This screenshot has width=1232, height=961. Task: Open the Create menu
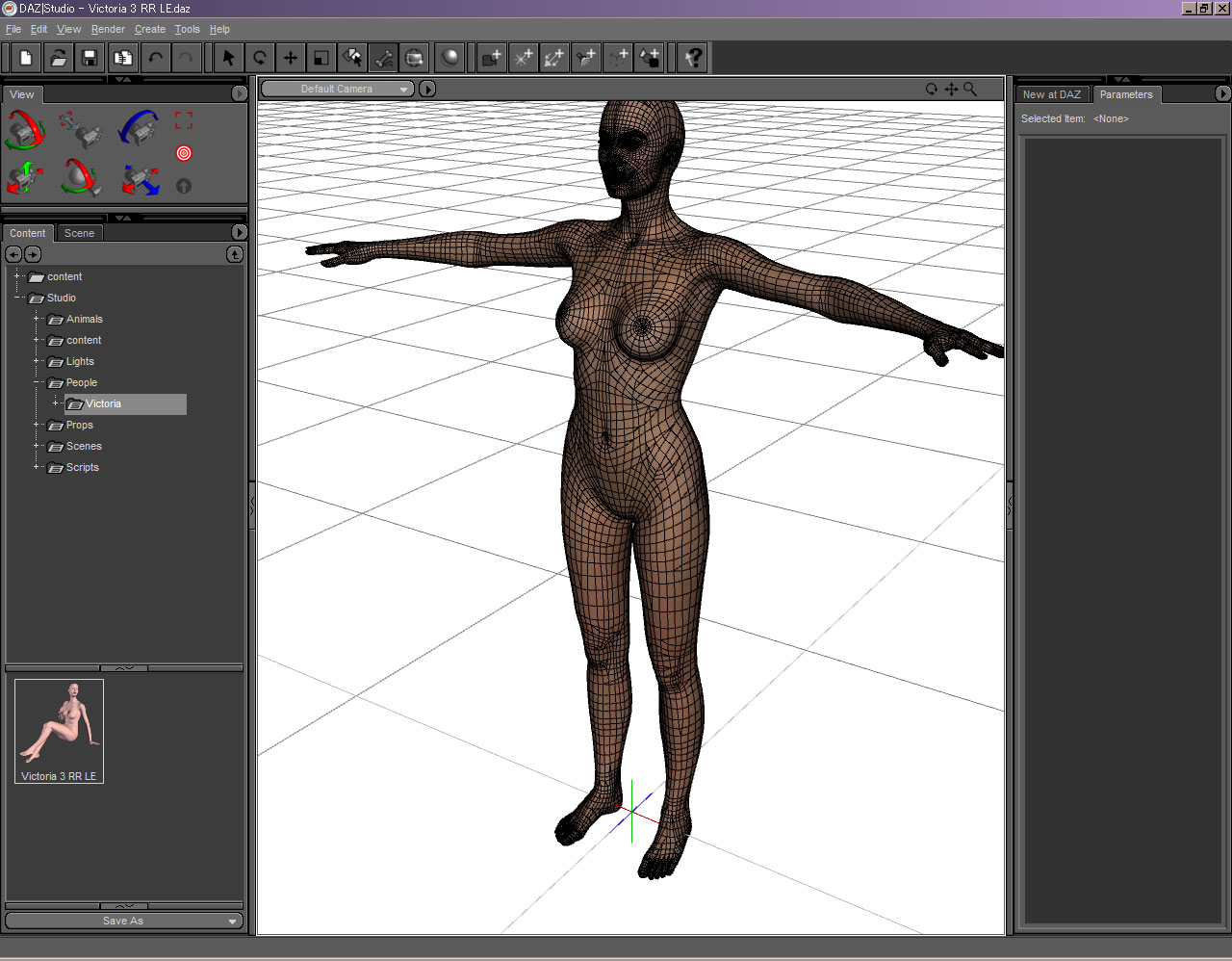coord(150,29)
